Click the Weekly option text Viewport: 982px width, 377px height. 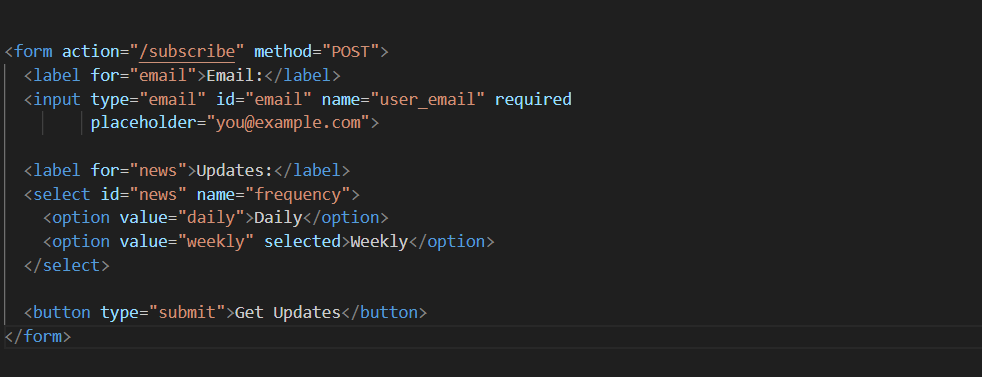[x=379, y=242]
